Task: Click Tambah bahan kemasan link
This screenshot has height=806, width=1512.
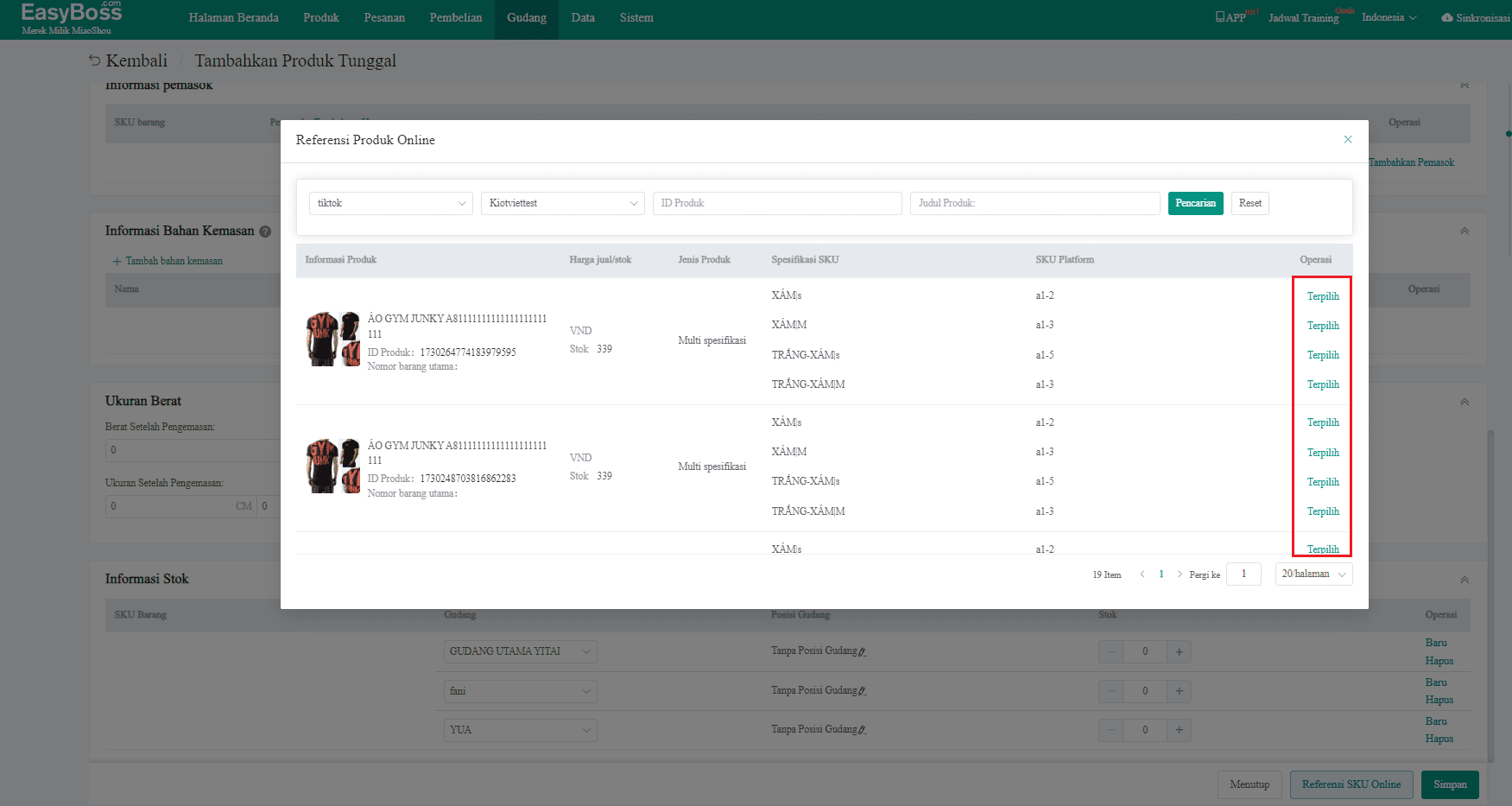Action: coord(168,261)
